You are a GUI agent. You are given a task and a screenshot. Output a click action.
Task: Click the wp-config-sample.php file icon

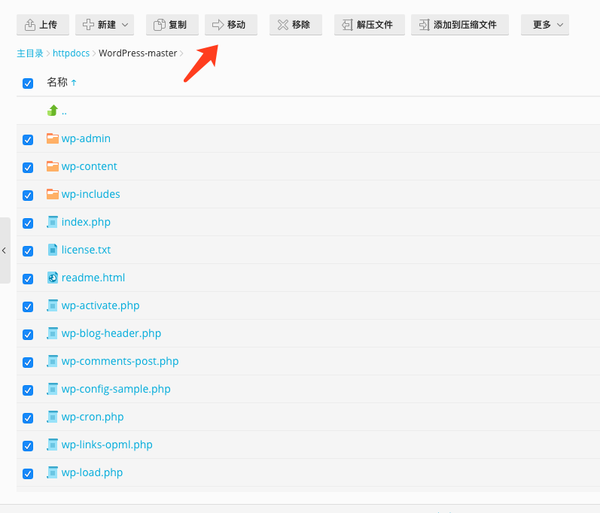[x=52, y=389]
